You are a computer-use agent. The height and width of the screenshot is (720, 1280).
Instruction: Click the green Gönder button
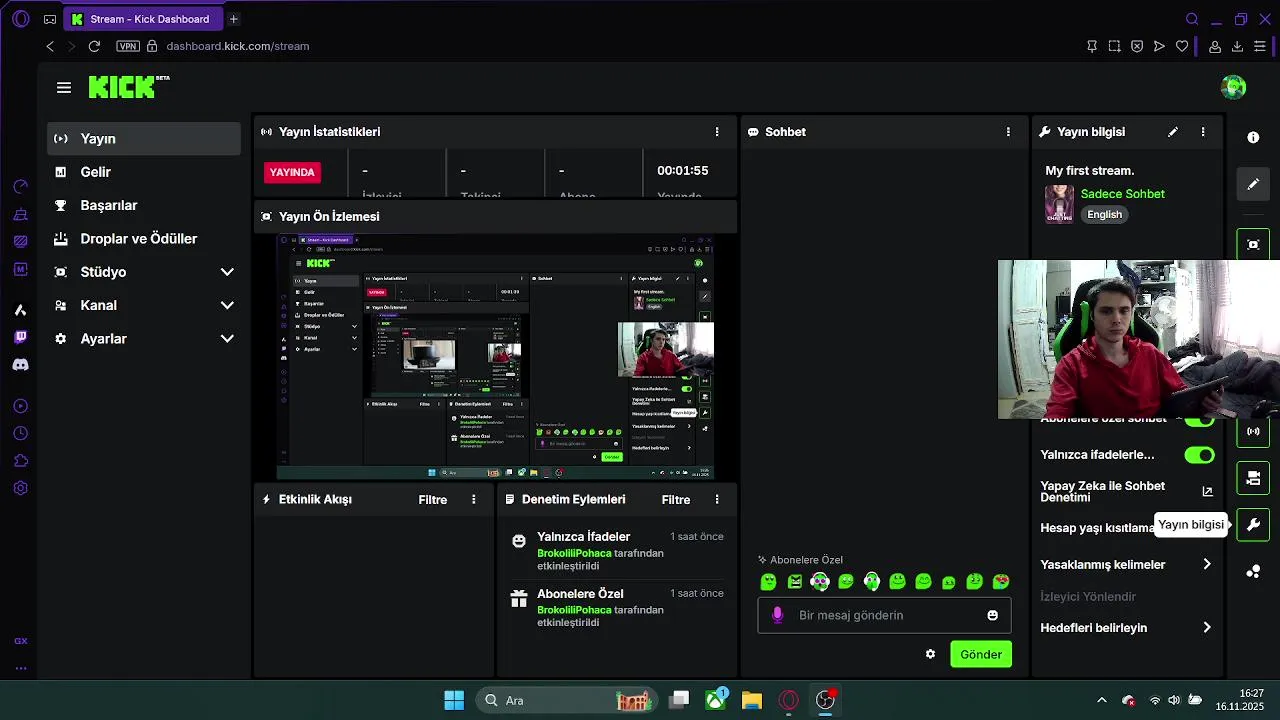(x=981, y=654)
